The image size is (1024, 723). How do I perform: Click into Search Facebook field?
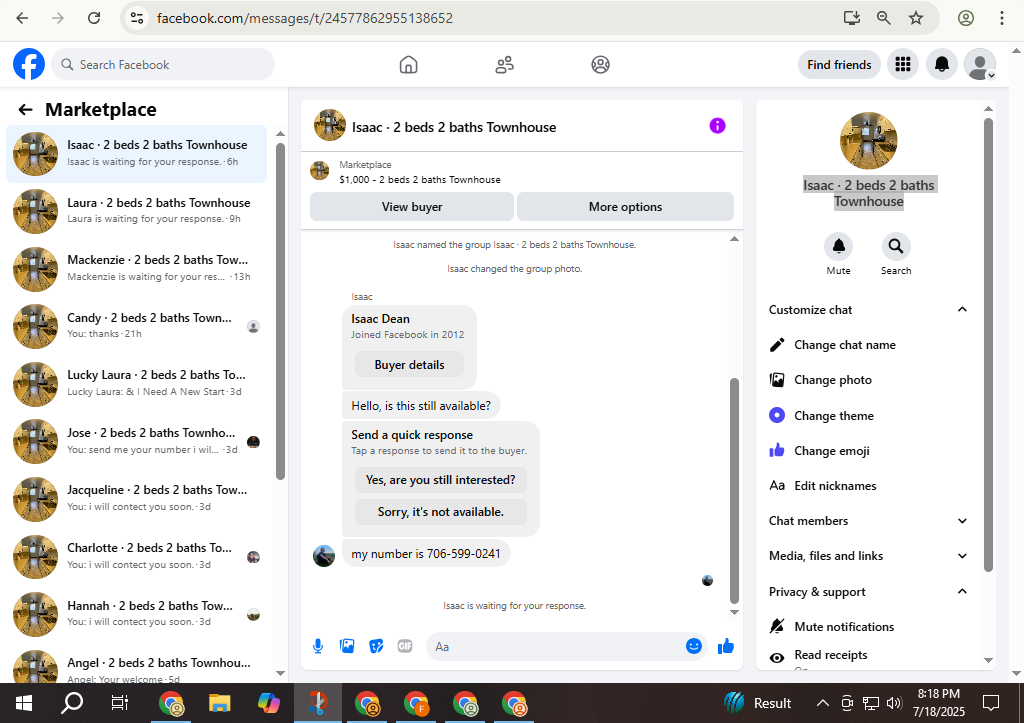tap(163, 65)
